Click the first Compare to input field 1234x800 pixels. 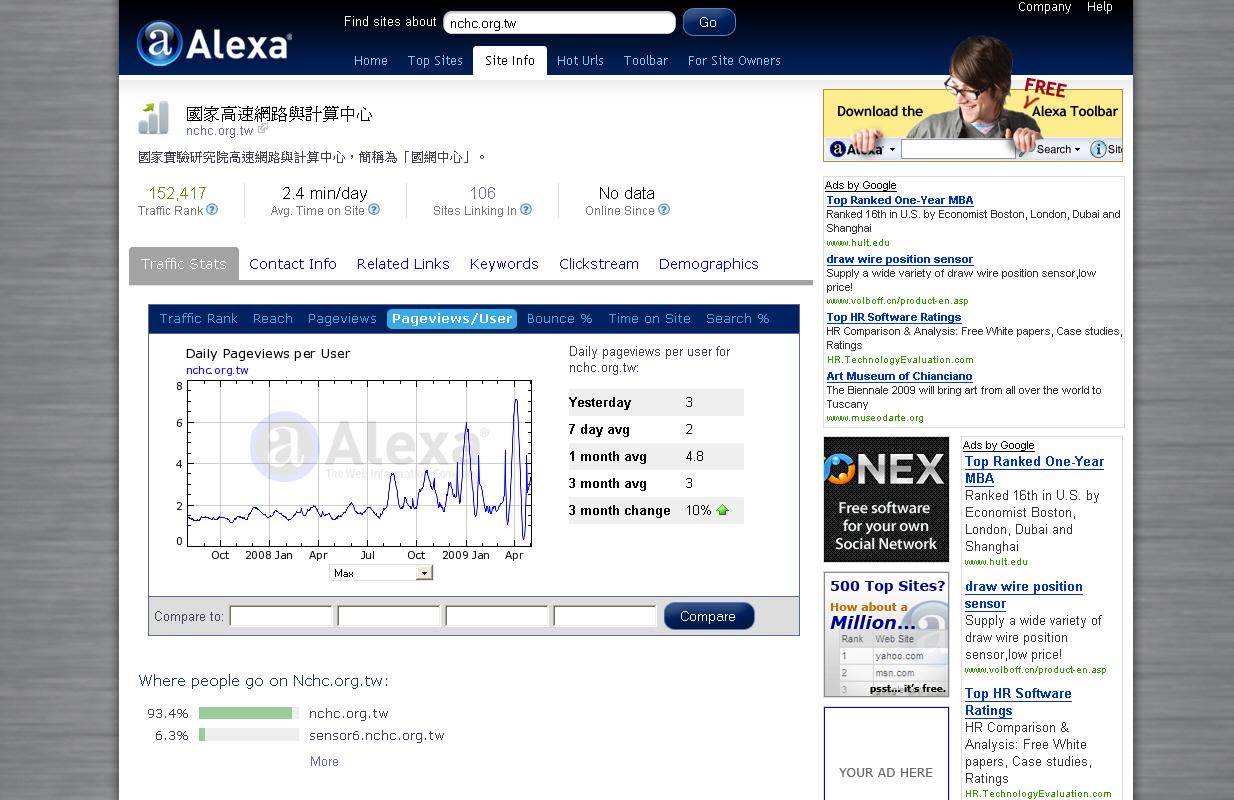281,616
